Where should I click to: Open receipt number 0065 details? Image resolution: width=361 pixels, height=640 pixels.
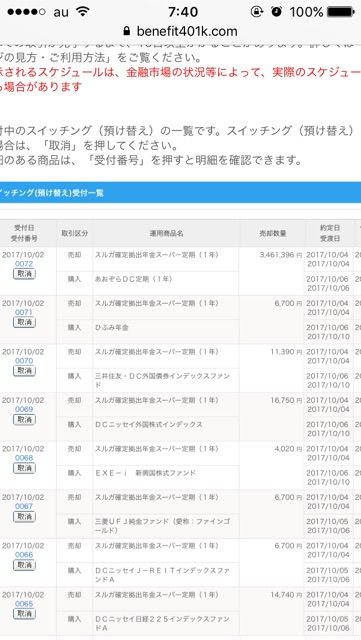(24, 604)
